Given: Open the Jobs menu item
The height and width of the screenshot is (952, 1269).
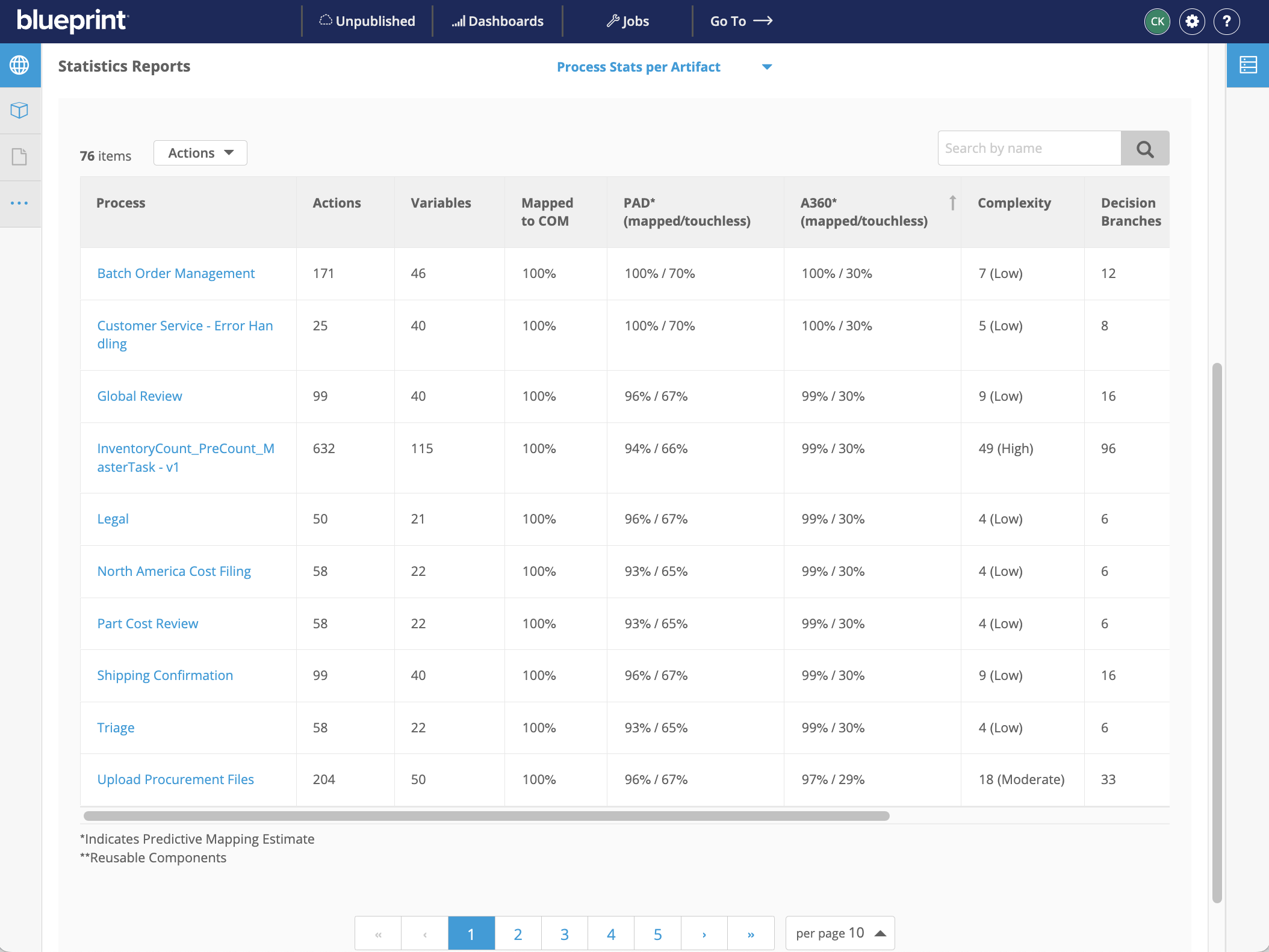Looking at the screenshot, I should pos(627,21).
